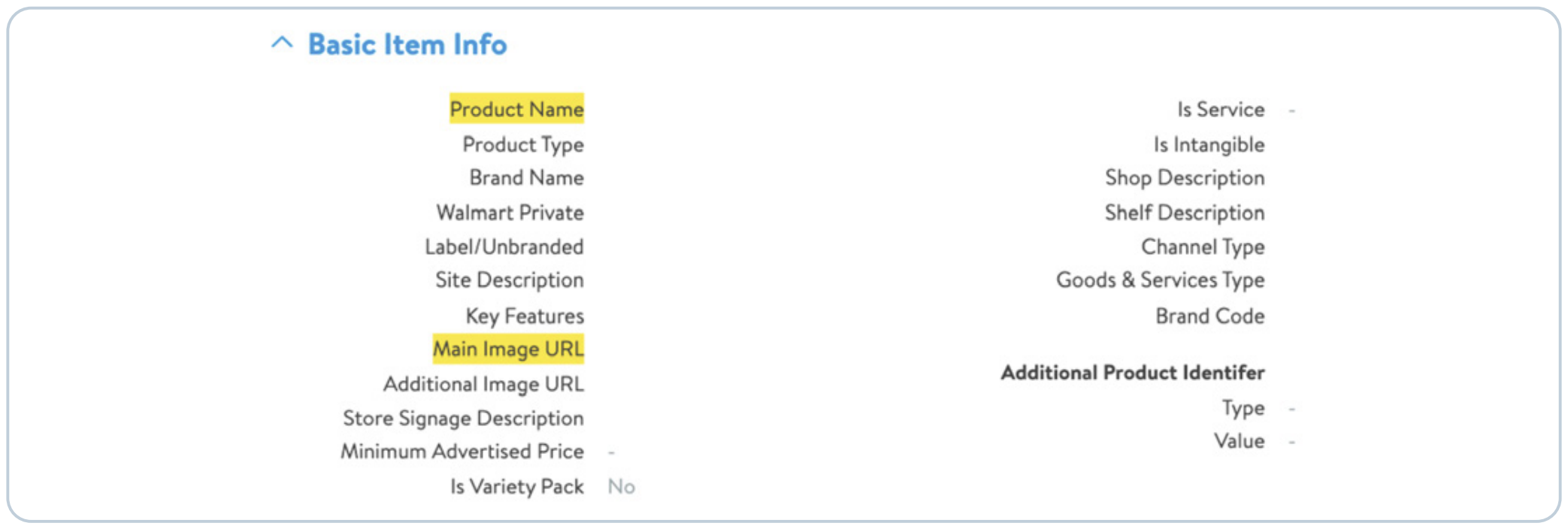Click the Is Intangible field label

pos(1209,144)
